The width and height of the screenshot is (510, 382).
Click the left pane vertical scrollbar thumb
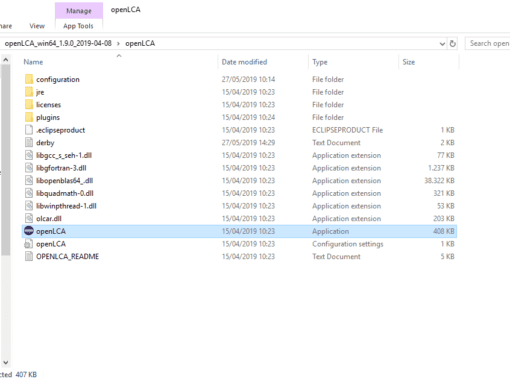[x=5, y=160]
